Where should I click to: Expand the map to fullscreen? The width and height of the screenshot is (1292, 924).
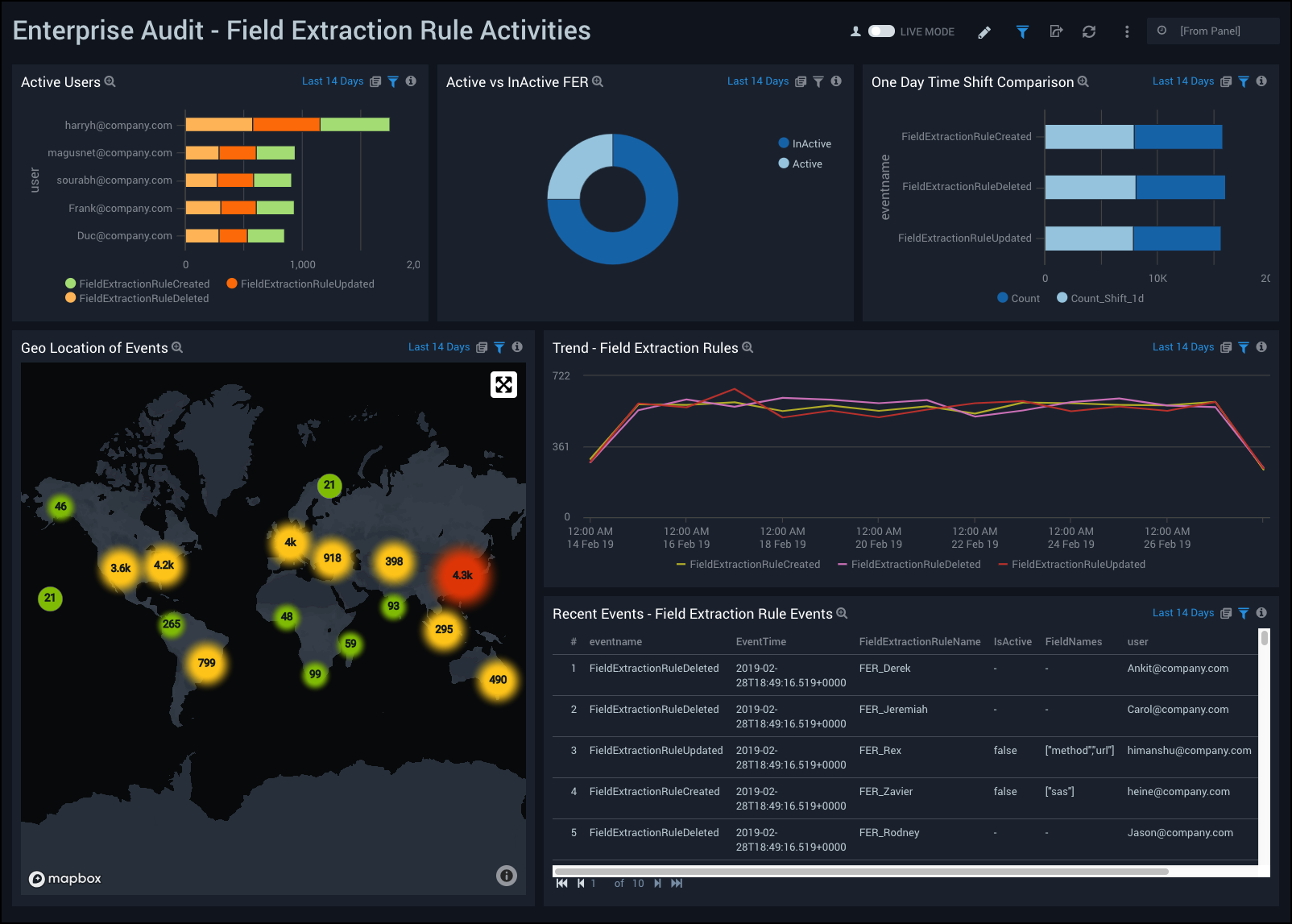(x=503, y=385)
